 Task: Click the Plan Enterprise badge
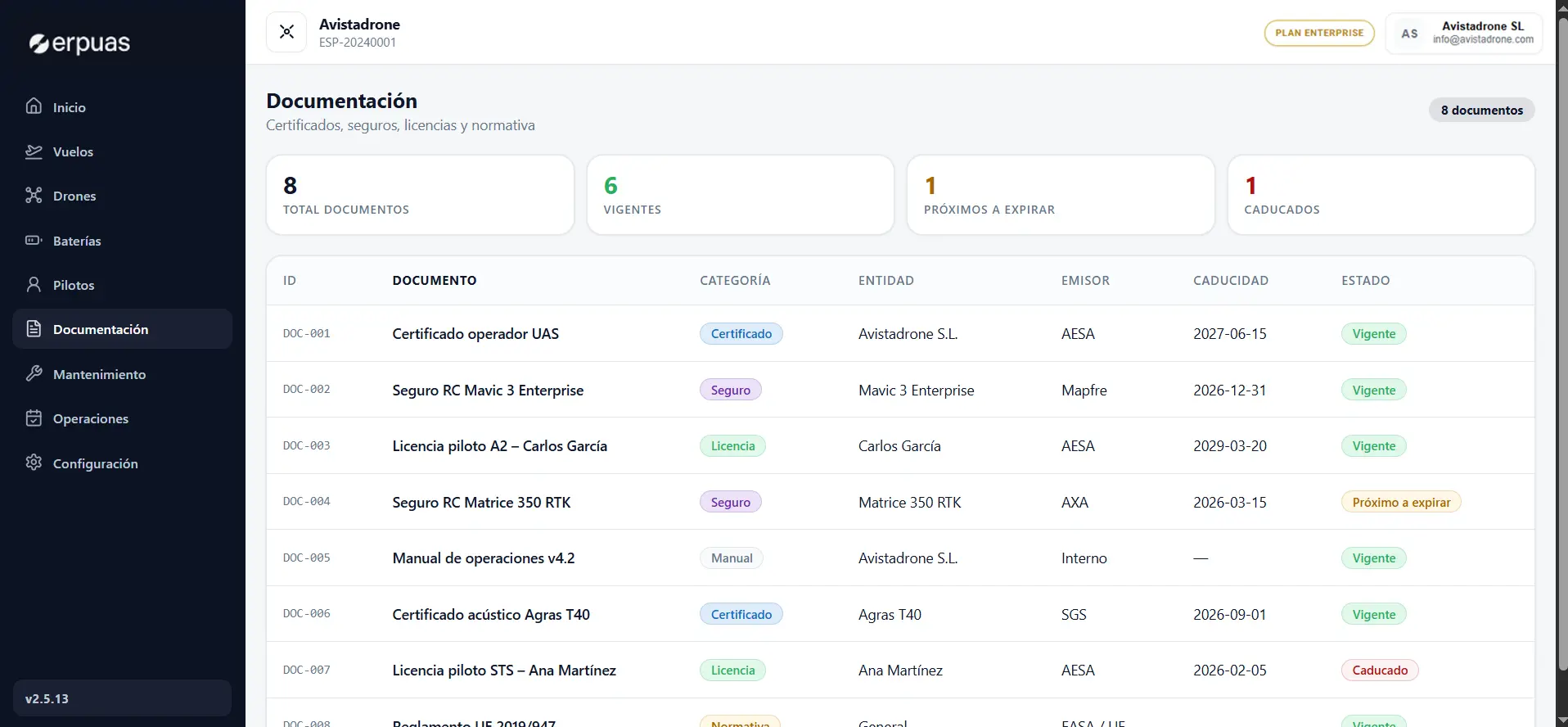click(x=1319, y=33)
